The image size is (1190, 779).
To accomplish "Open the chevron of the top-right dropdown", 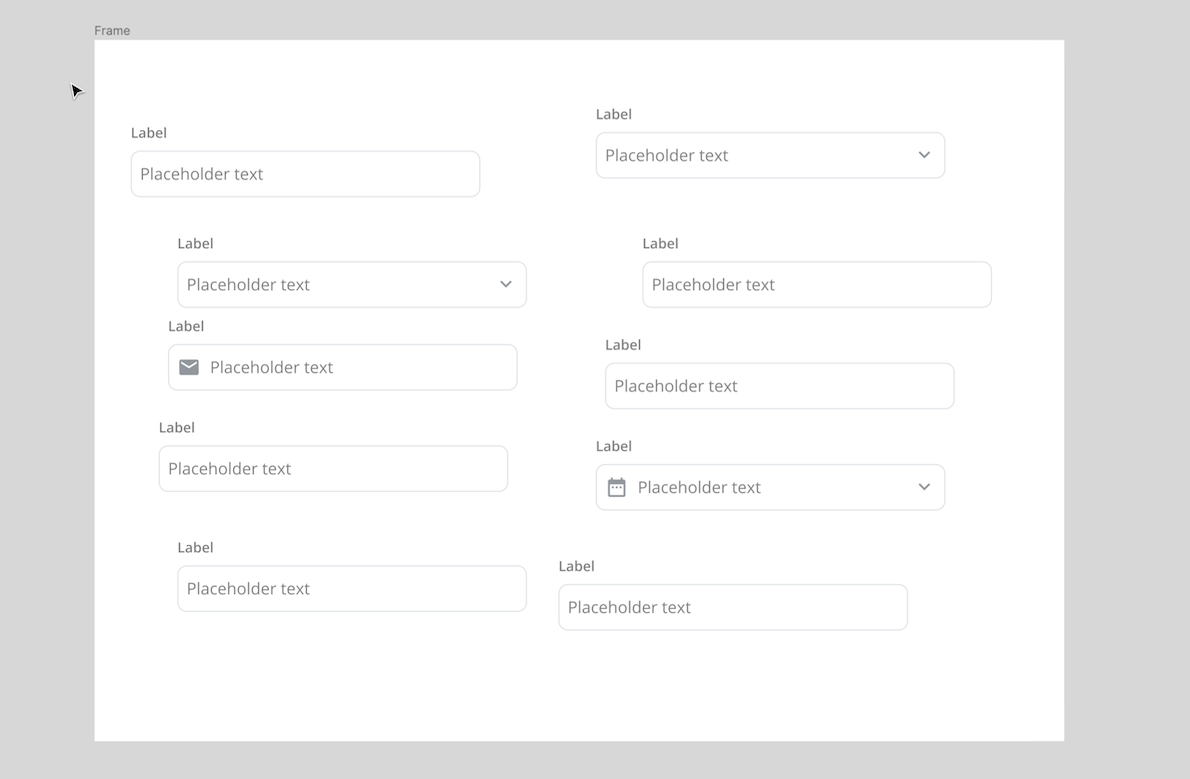I will point(924,156).
